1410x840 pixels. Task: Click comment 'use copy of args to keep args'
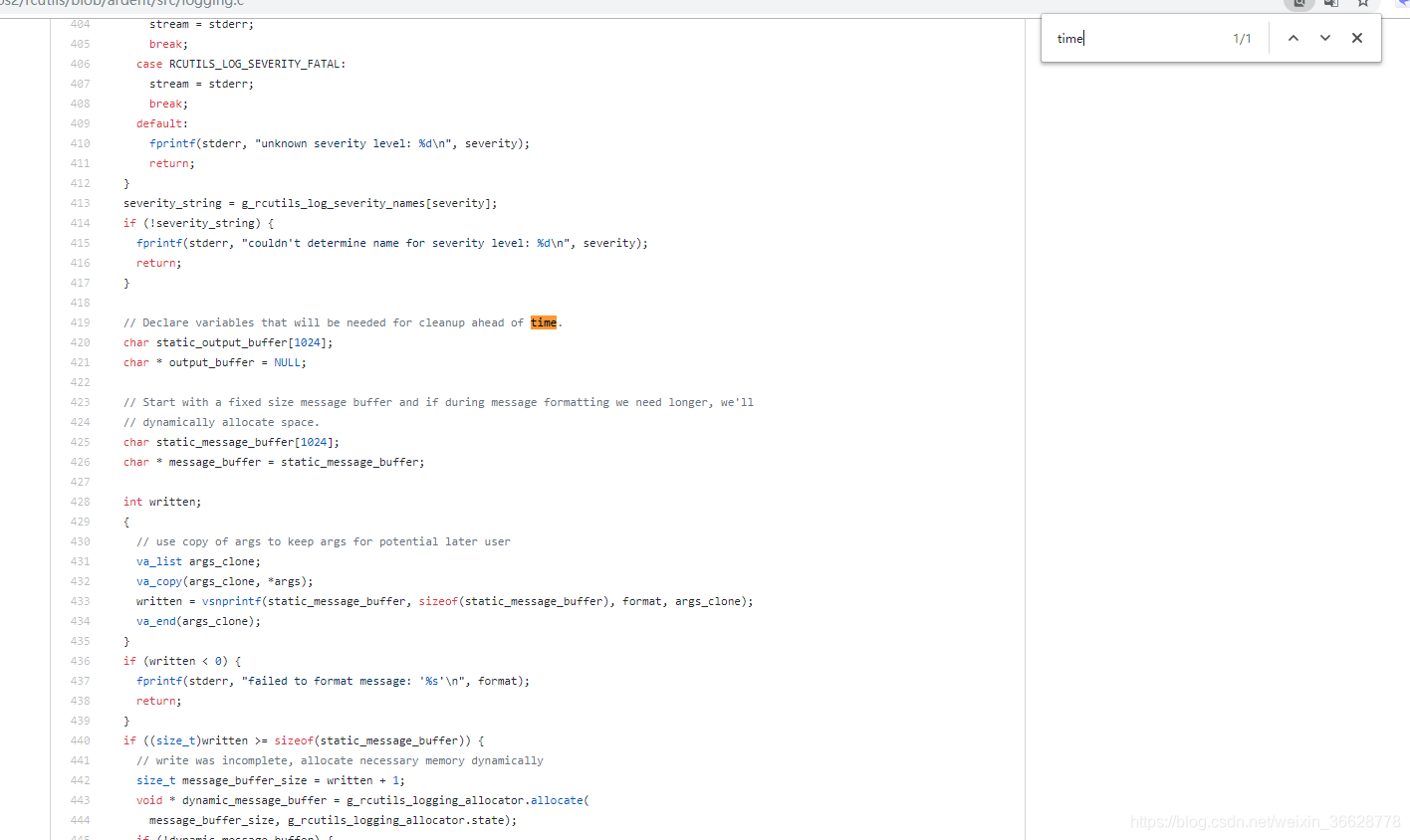tap(324, 541)
